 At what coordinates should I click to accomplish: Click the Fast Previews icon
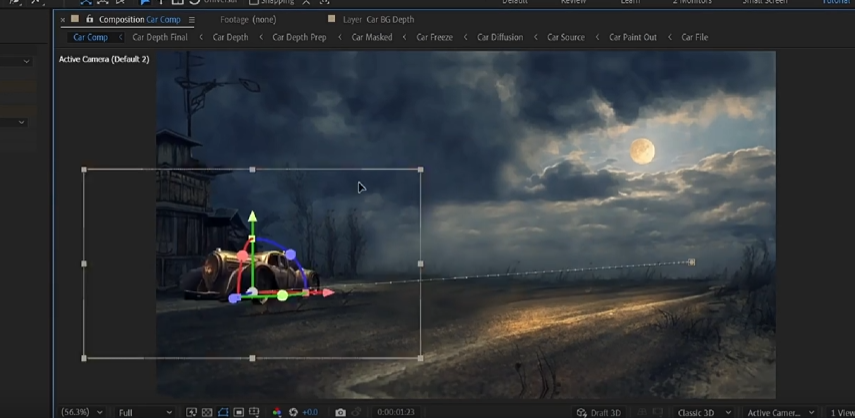[x=191, y=413]
